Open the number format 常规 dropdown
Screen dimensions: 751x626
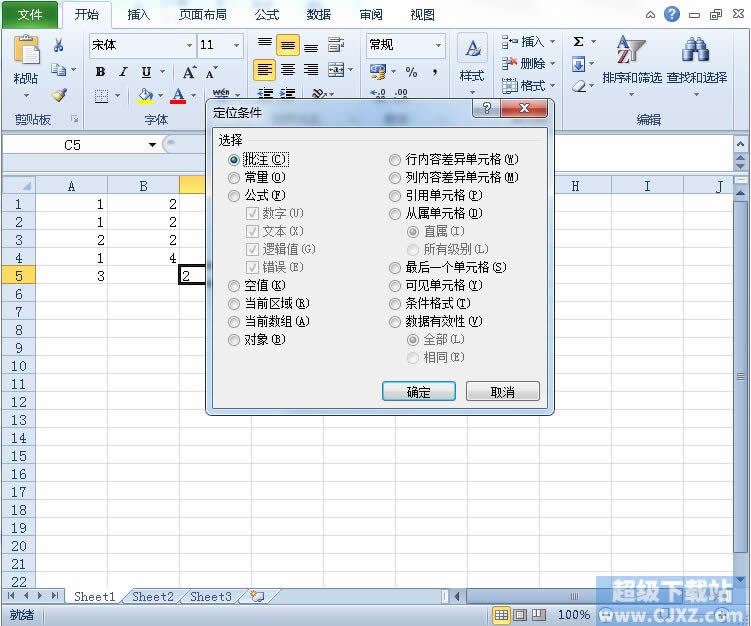click(x=438, y=46)
